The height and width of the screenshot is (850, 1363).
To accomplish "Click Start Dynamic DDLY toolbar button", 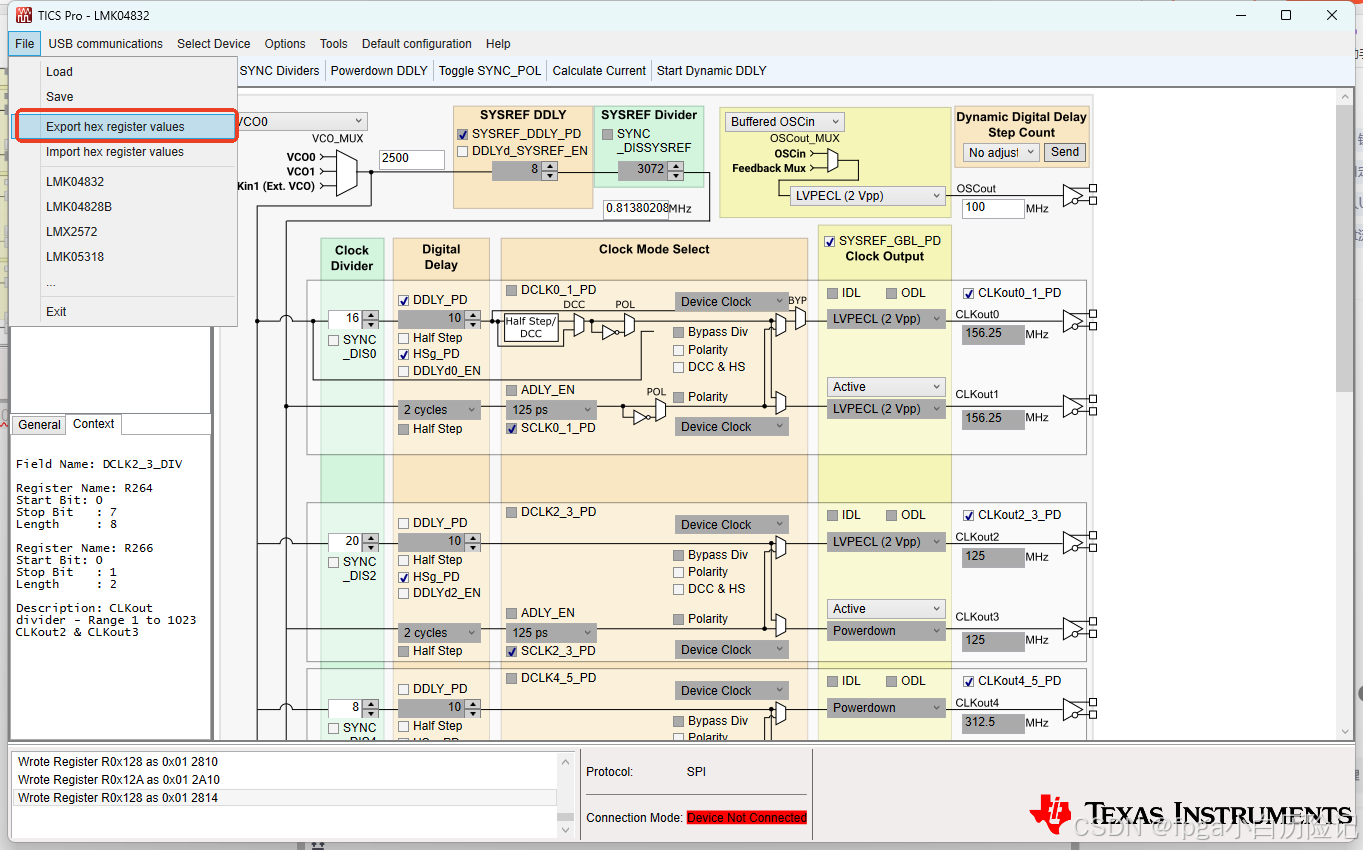I will 712,71.
